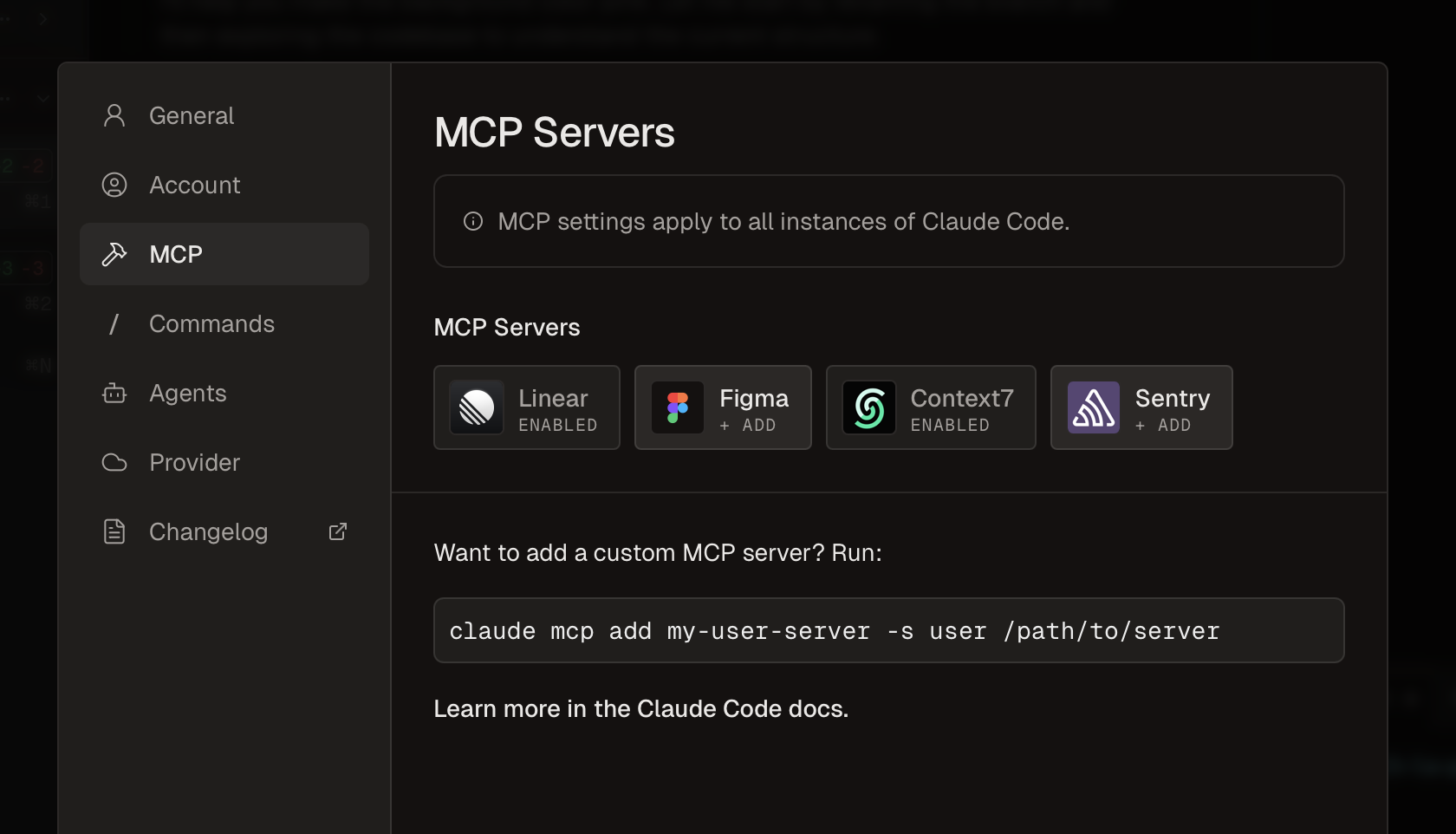This screenshot has width=1456, height=834.
Task: Click the Linear server name
Action: pyautogui.click(x=553, y=398)
